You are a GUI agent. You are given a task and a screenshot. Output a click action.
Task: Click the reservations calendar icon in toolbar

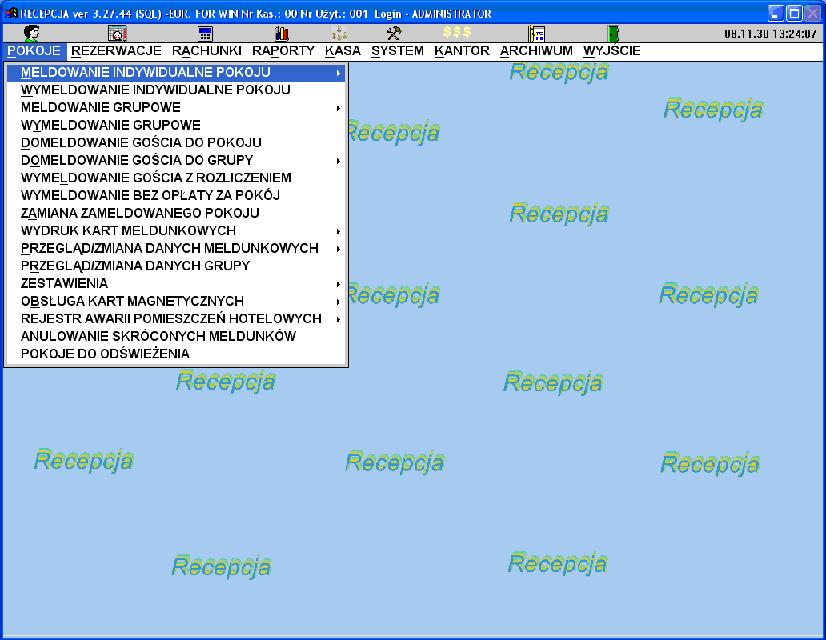click(117, 33)
